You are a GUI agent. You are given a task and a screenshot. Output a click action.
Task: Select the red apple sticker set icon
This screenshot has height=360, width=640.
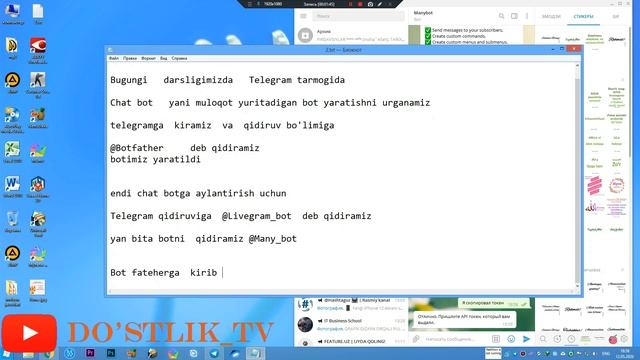pos(613,339)
